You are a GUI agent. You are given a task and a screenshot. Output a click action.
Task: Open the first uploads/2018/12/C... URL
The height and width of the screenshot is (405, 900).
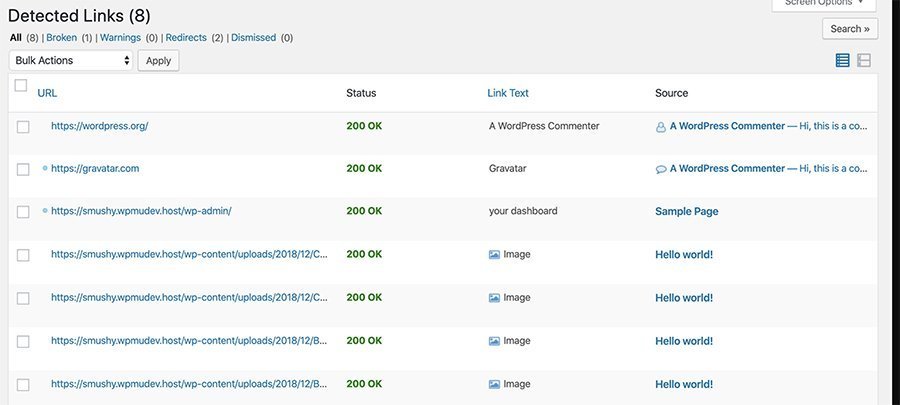[189, 254]
